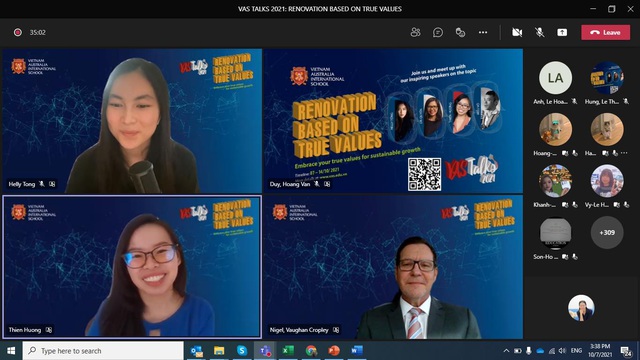Open the participants panel icon
640x360 pixels.
coord(415,32)
